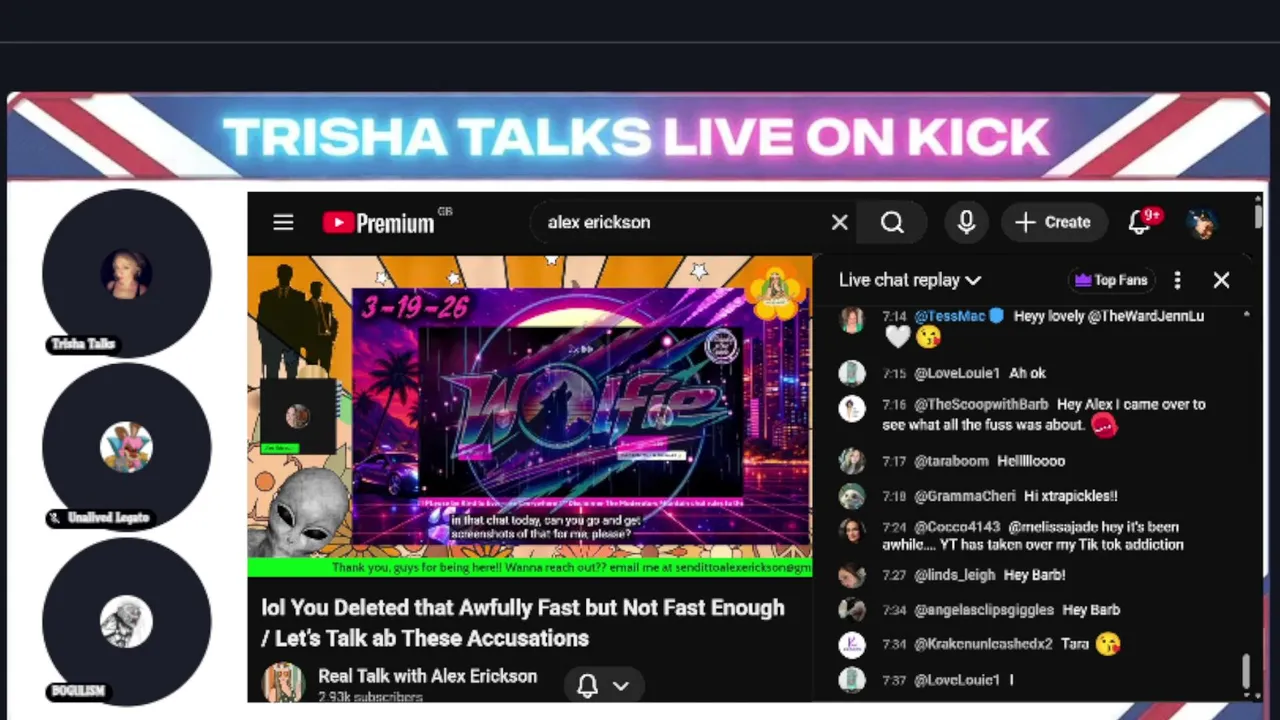Click @Krakenunleashedx2 avatar in chat
The height and width of the screenshot is (720, 1280).
point(852,644)
